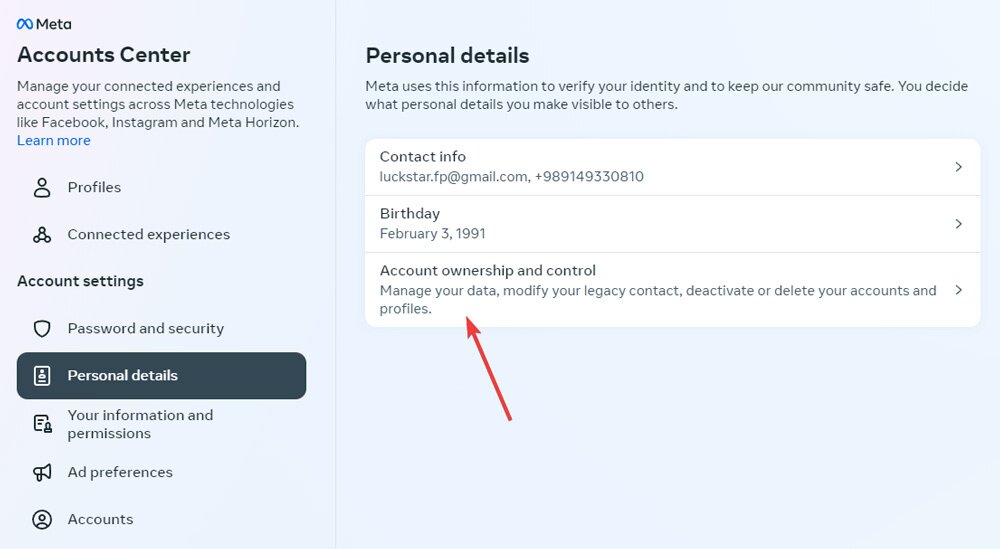Click the Ad preferences megaphone icon
This screenshot has height=549, width=1000.
point(42,472)
